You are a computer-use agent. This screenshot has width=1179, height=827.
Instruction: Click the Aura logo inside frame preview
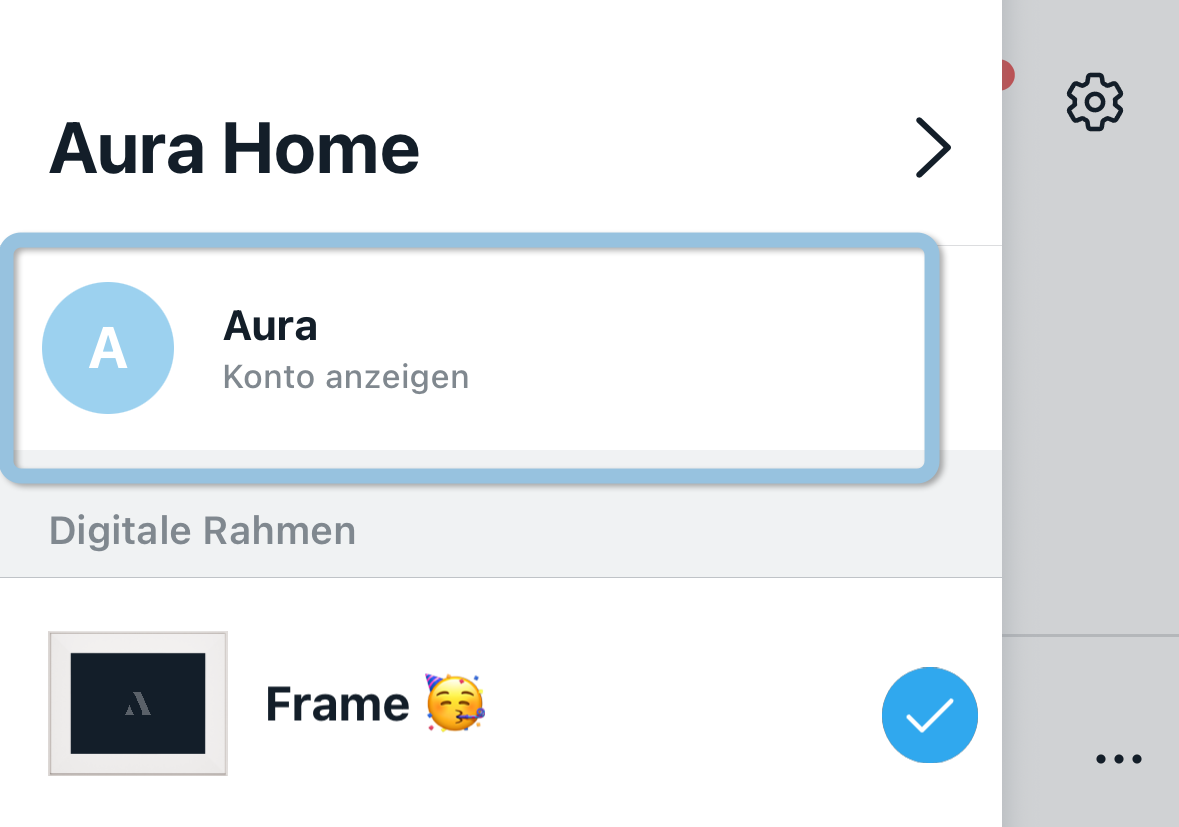pyautogui.click(x=138, y=704)
